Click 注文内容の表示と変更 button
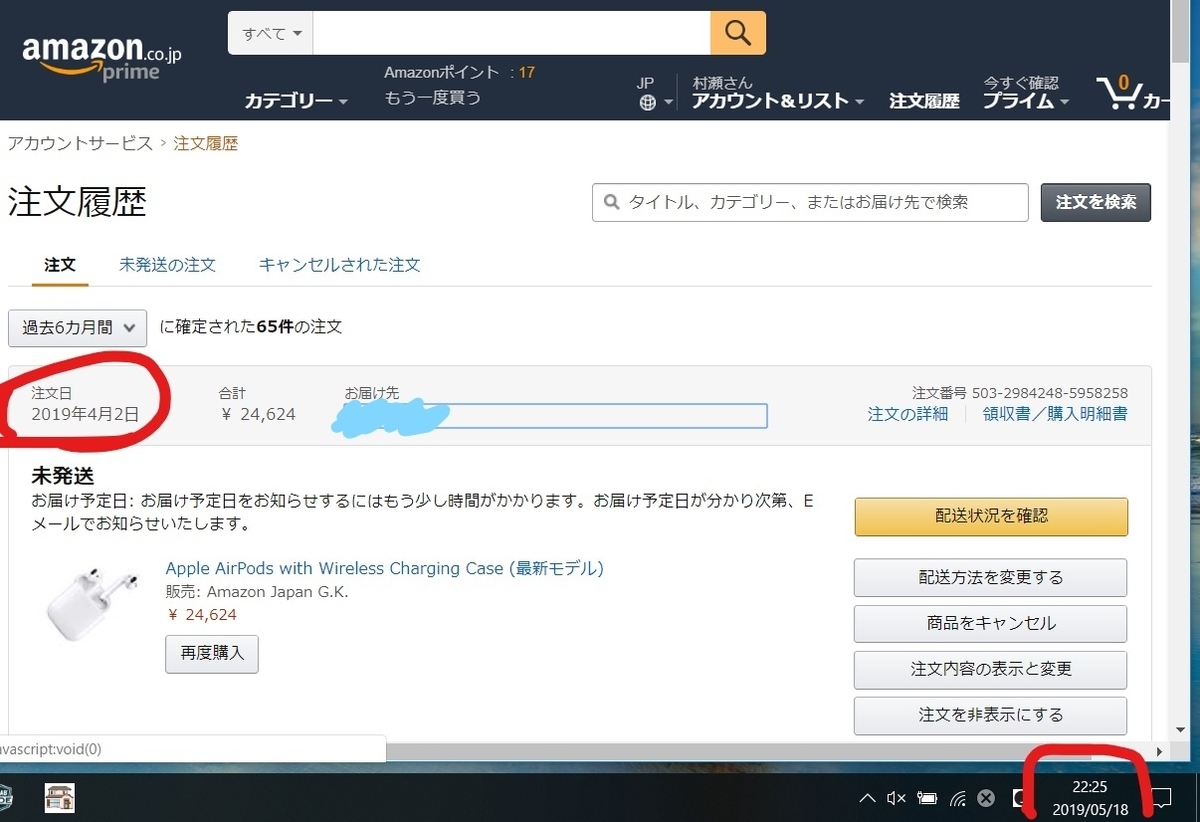1200x822 pixels. pos(991,669)
